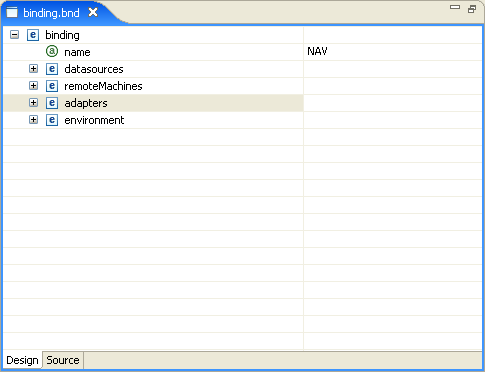
Task: Click the name attribute icon
Action: pyautogui.click(x=52, y=51)
